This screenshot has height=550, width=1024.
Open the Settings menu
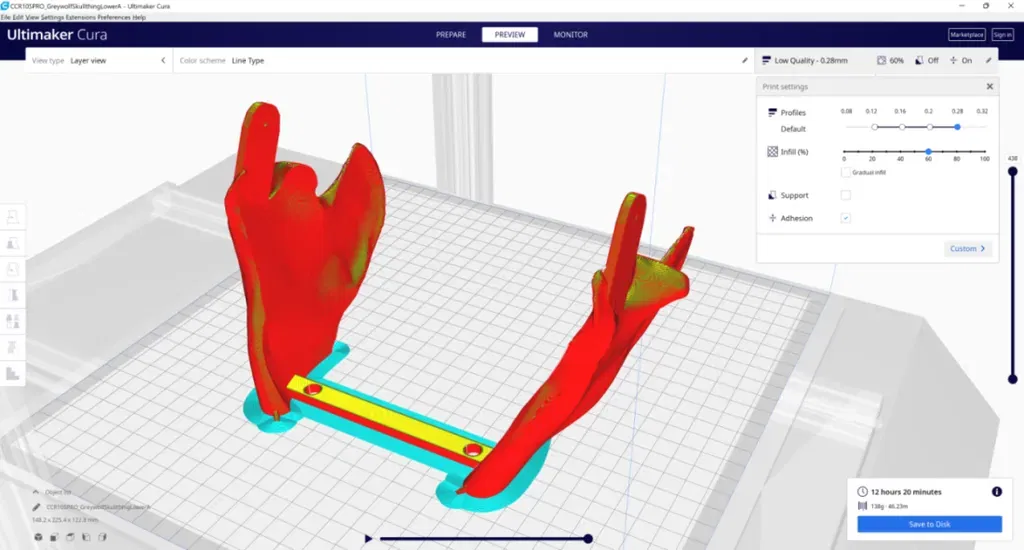[52, 17]
